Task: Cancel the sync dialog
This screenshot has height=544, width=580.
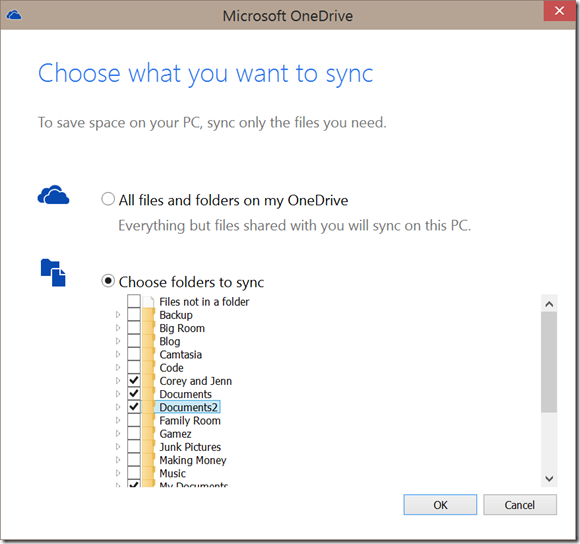Action: pyautogui.click(x=520, y=505)
